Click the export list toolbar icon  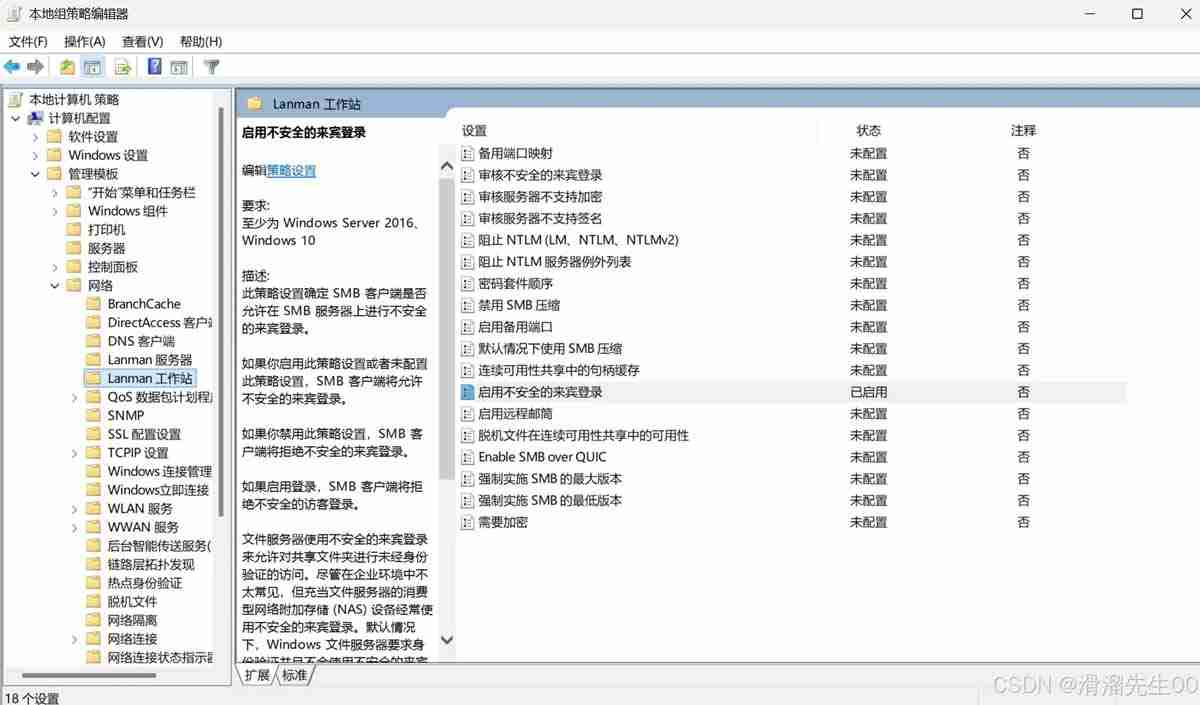(x=121, y=66)
